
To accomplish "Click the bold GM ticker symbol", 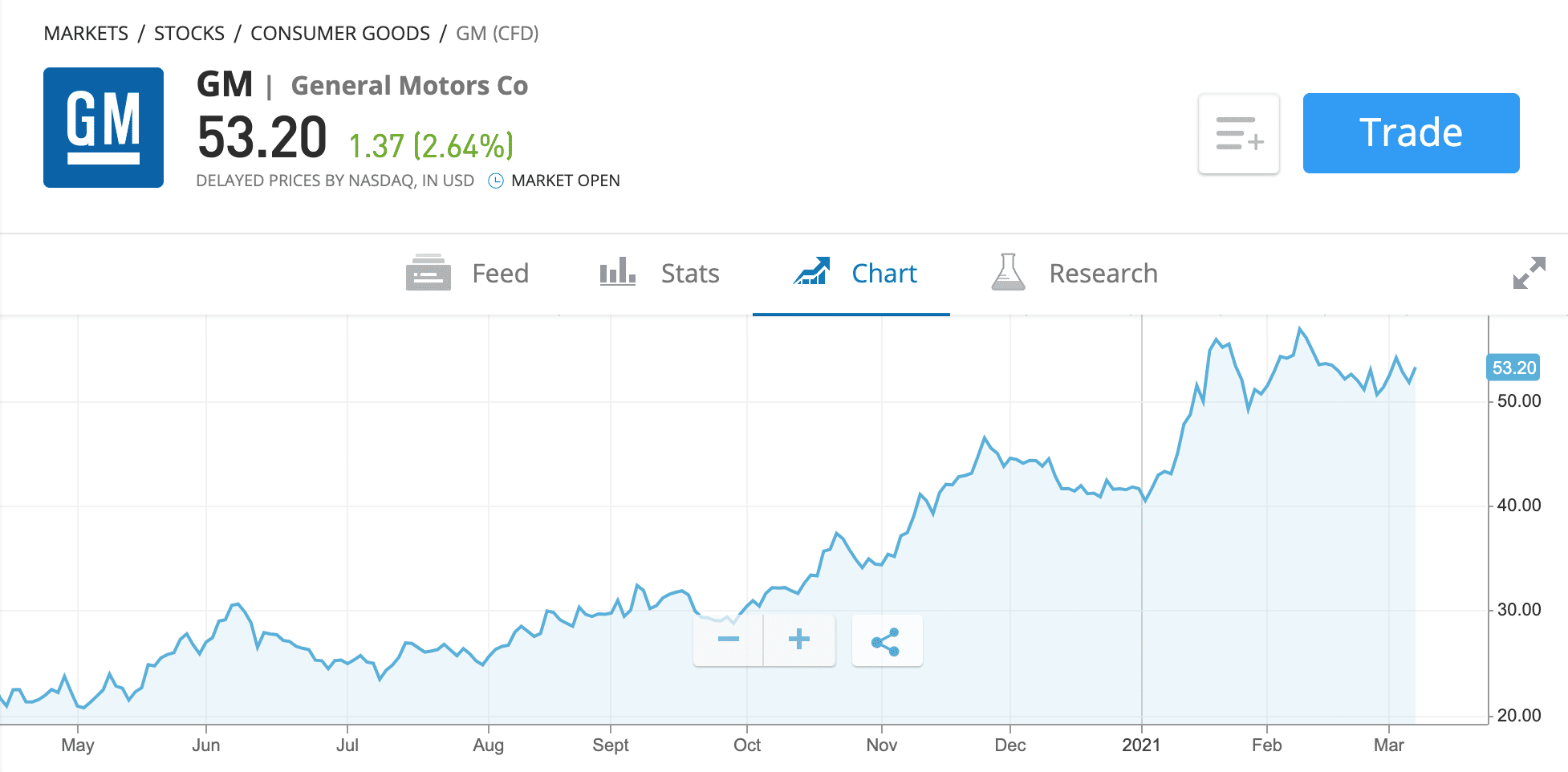I will (225, 84).
